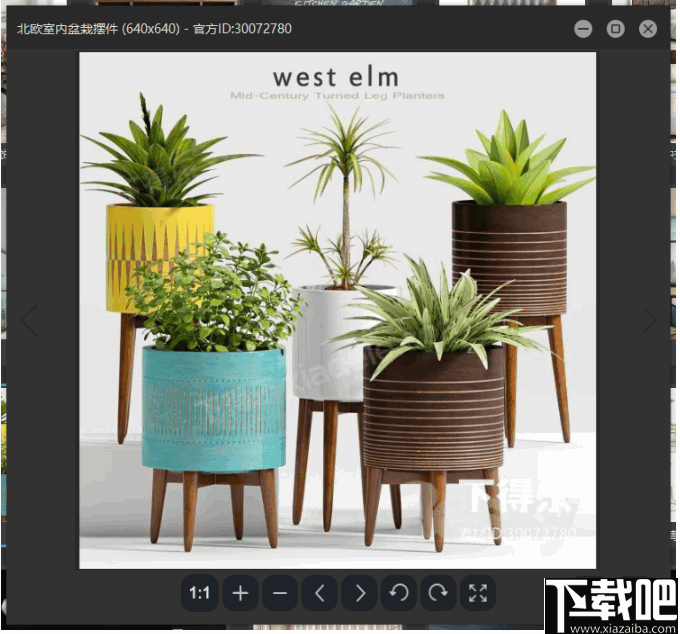680x634 pixels.
Task: Maximize the image viewer window
Action: (x=615, y=29)
